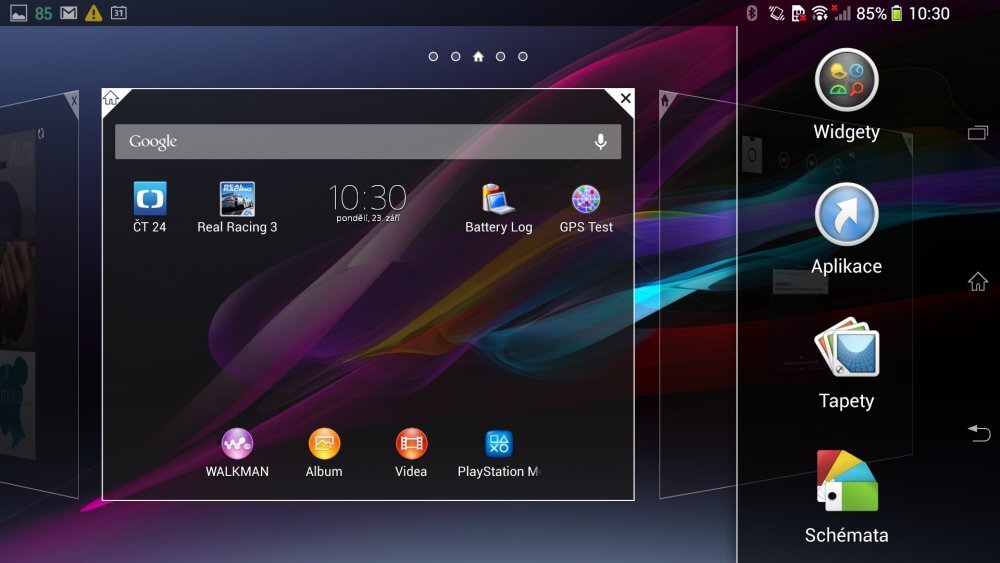Set the right pane as home screen
The image size is (1000, 563).
click(x=665, y=101)
